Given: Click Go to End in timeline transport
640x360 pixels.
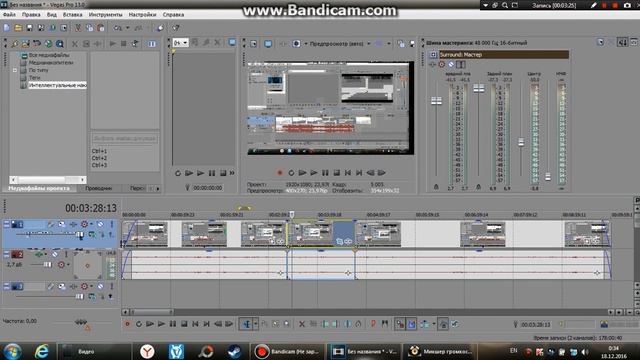Looking at the screenshot, I should [x=207, y=324].
